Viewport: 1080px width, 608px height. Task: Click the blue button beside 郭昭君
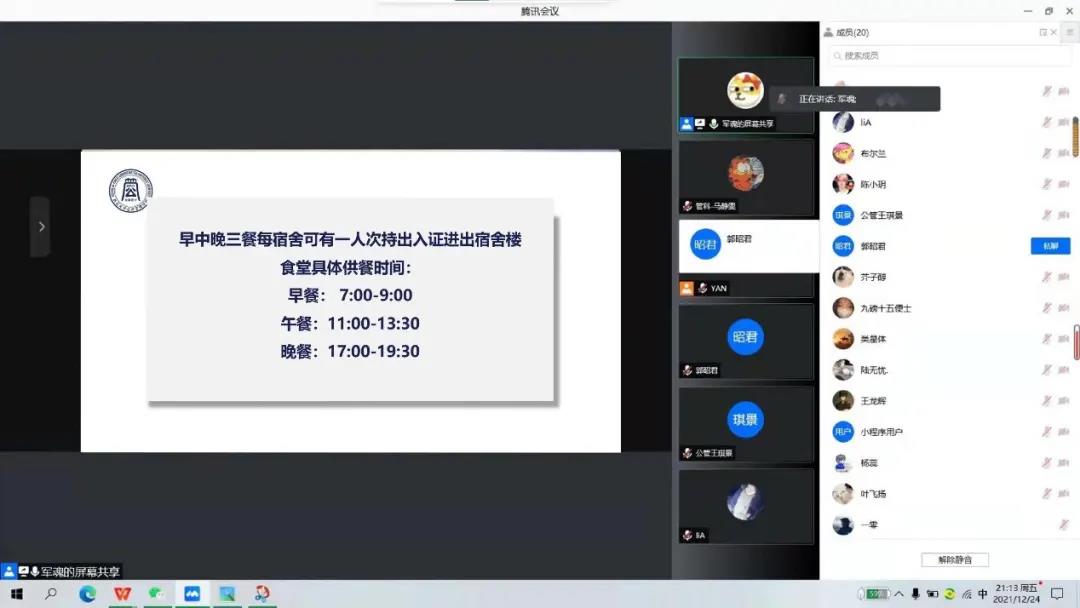pyautogui.click(x=1050, y=246)
